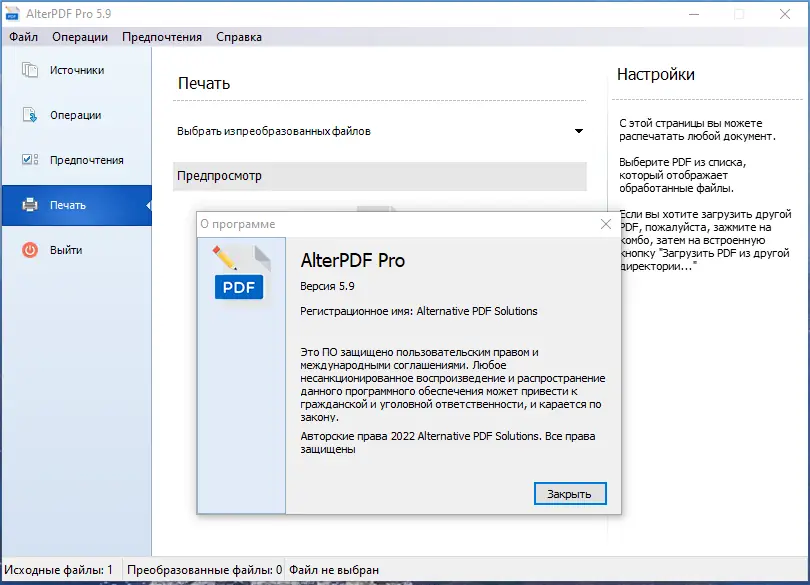Click the Печать page heading
This screenshot has height=585, width=810.
coord(204,84)
